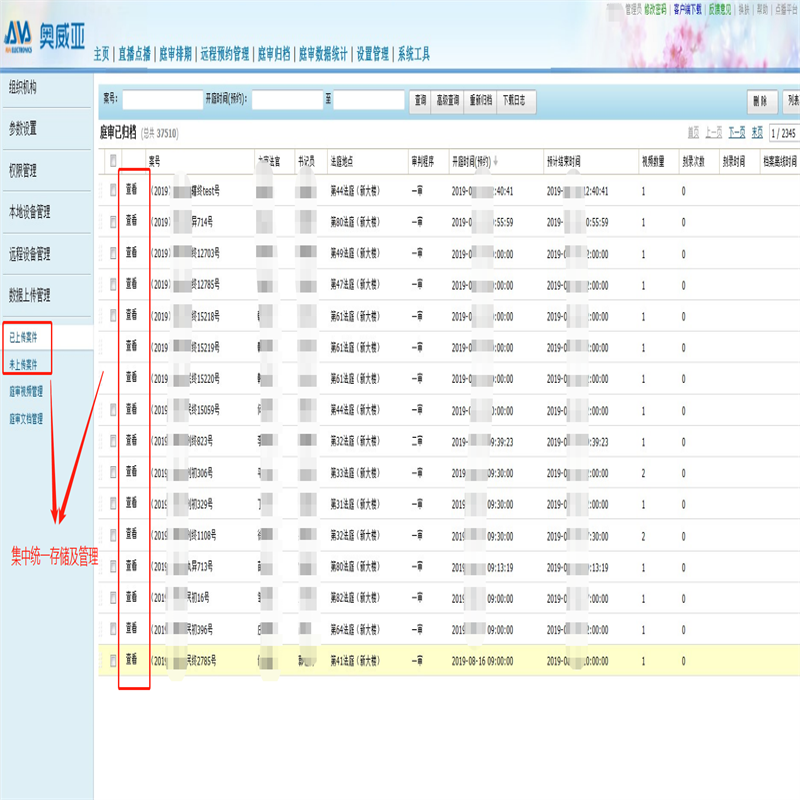
Task: Open the 庭审排期 menu
Action: point(176,54)
